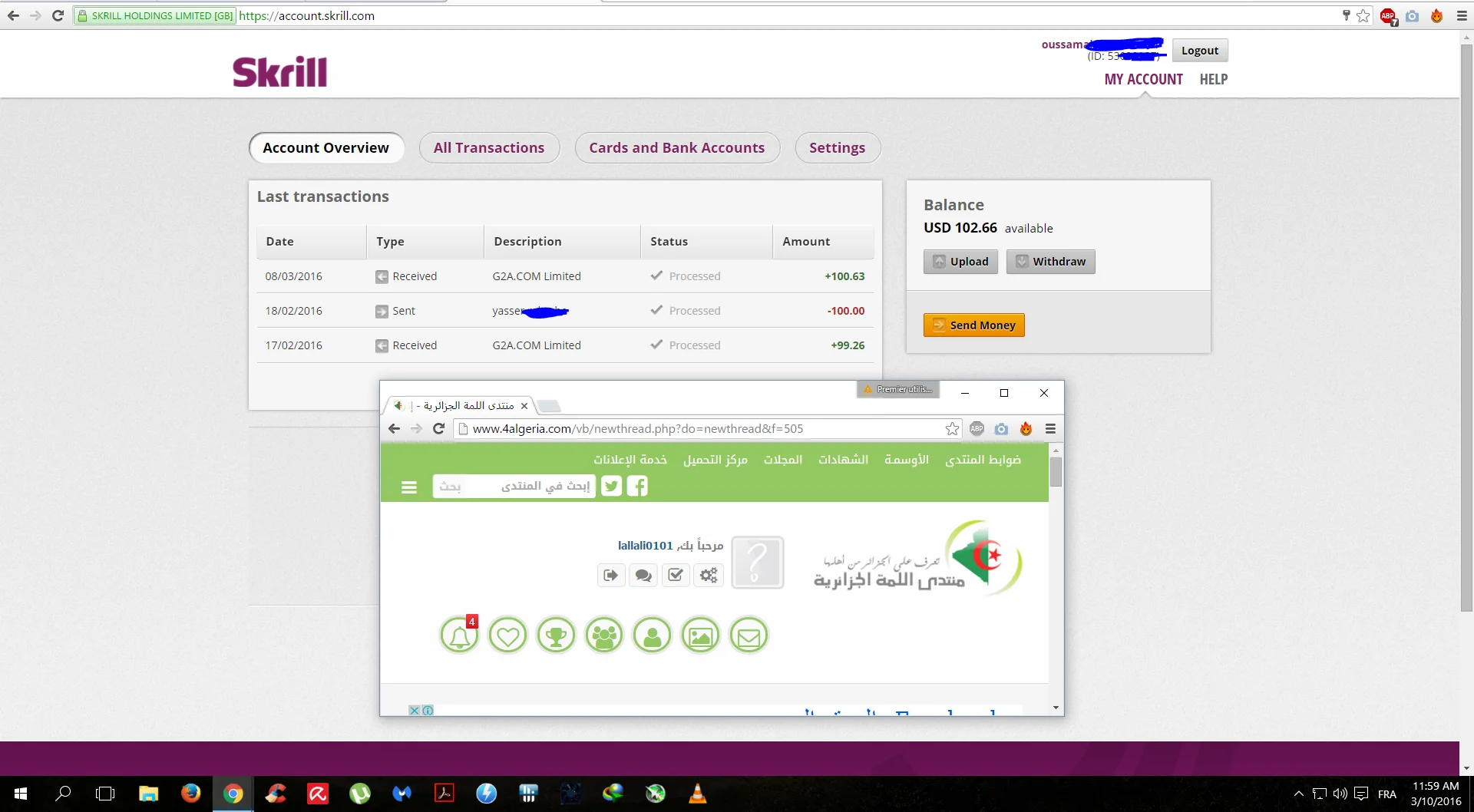Open the forum favorites heart icon

(507, 636)
